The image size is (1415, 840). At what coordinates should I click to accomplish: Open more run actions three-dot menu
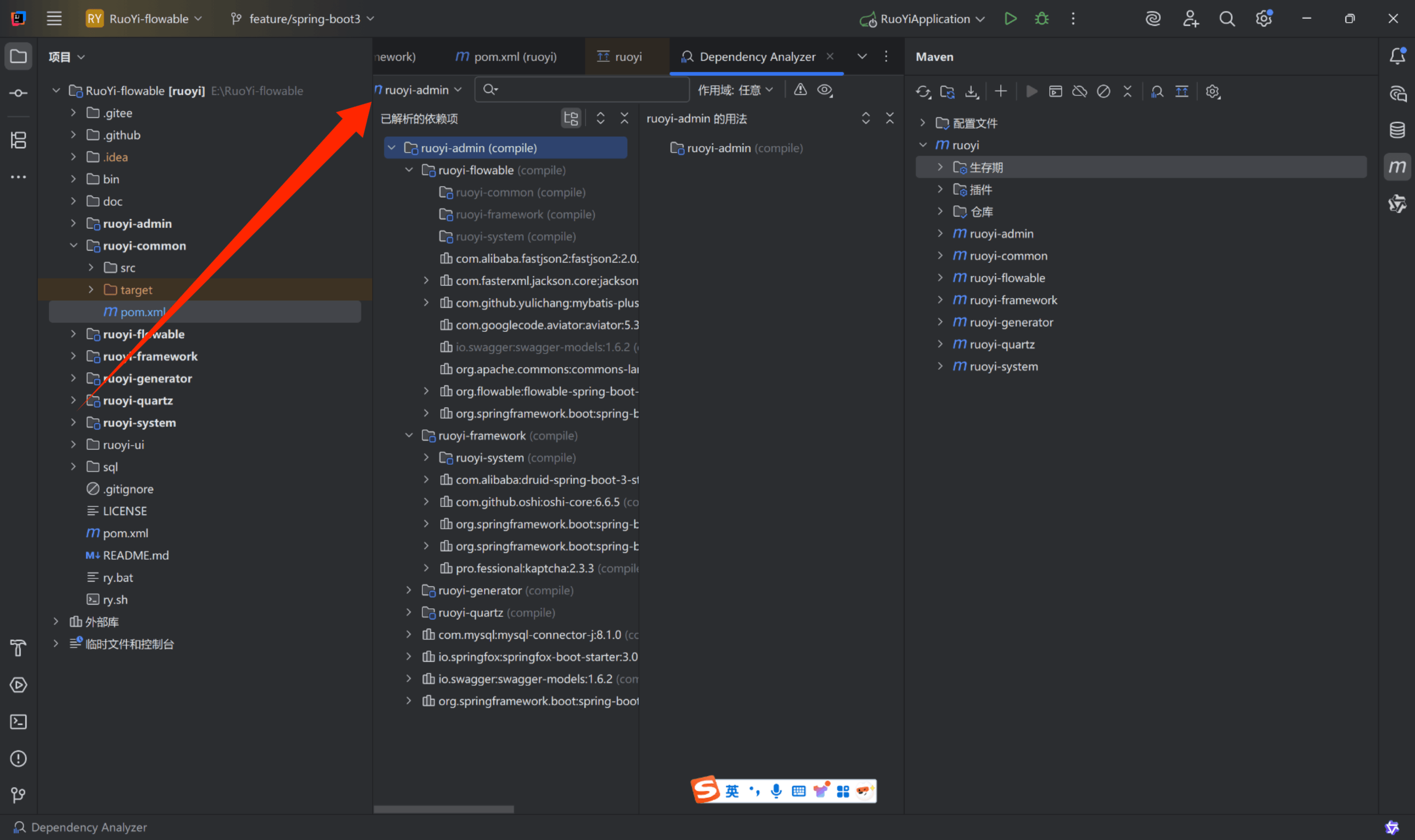click(x=1073, y=19)
